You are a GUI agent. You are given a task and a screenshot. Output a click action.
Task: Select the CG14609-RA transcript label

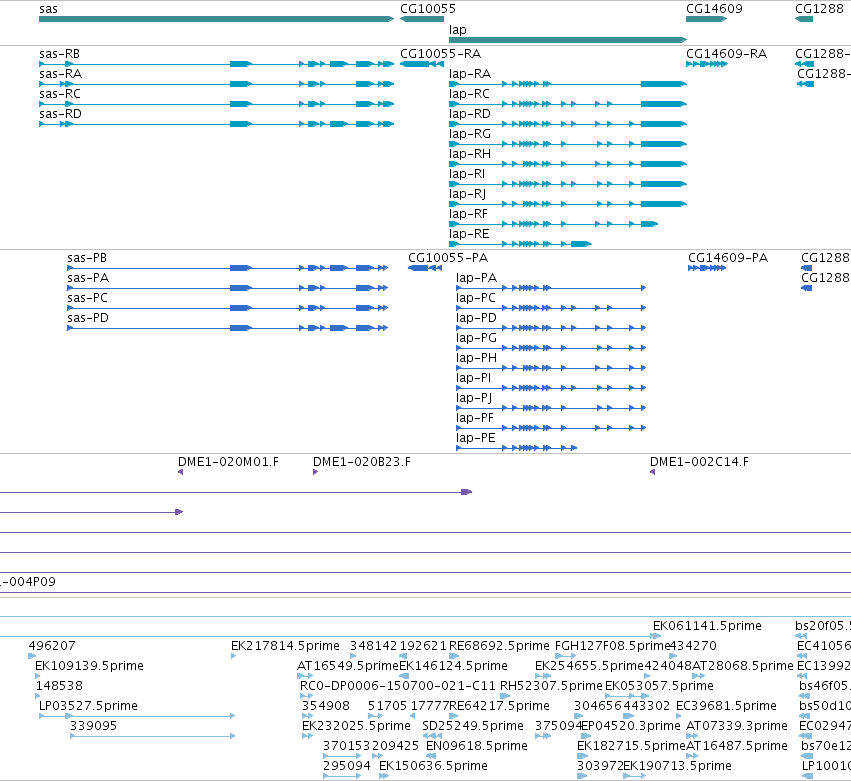click(726, 54)
